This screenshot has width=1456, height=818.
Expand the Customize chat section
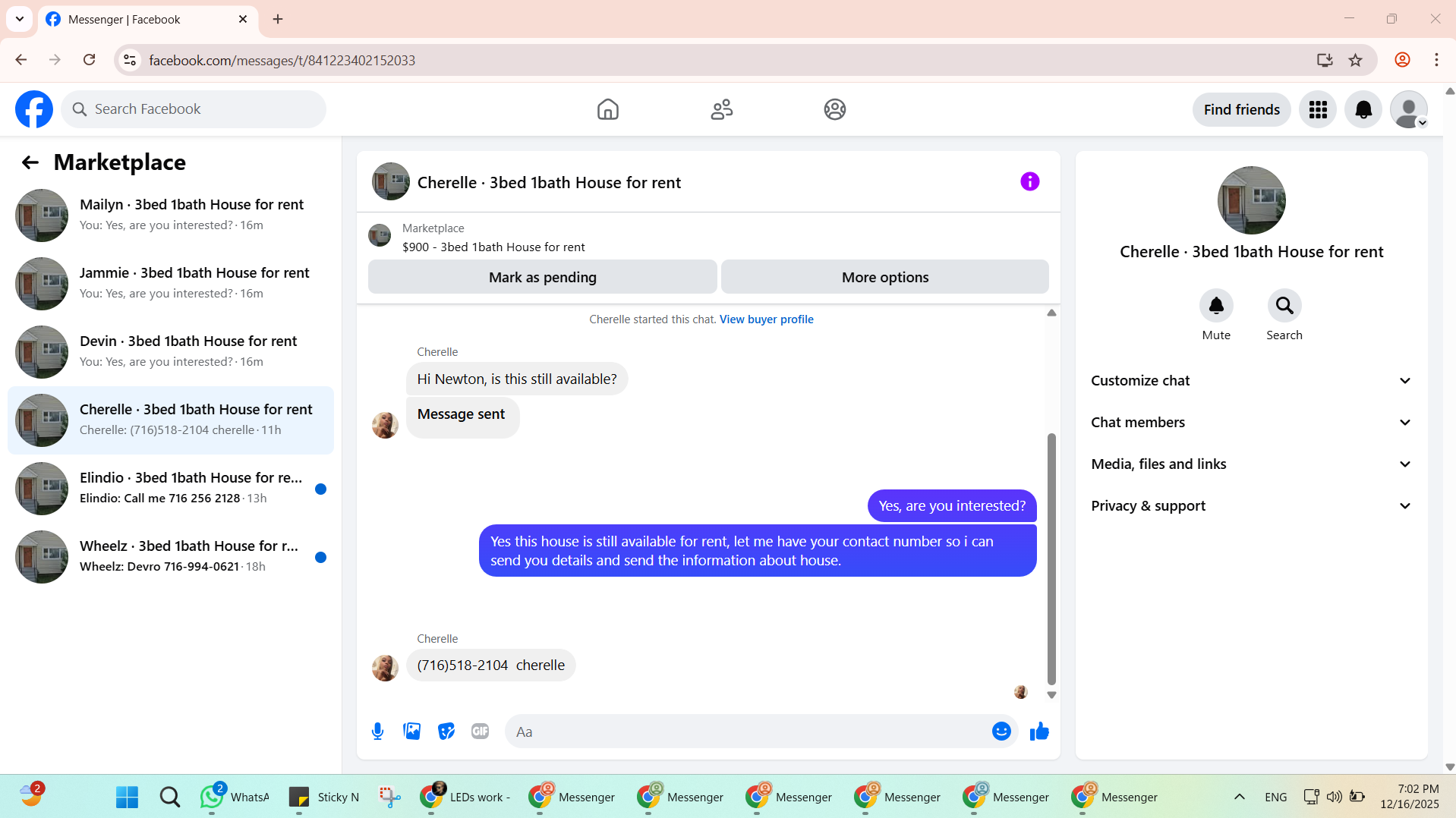pos(1251,381)
